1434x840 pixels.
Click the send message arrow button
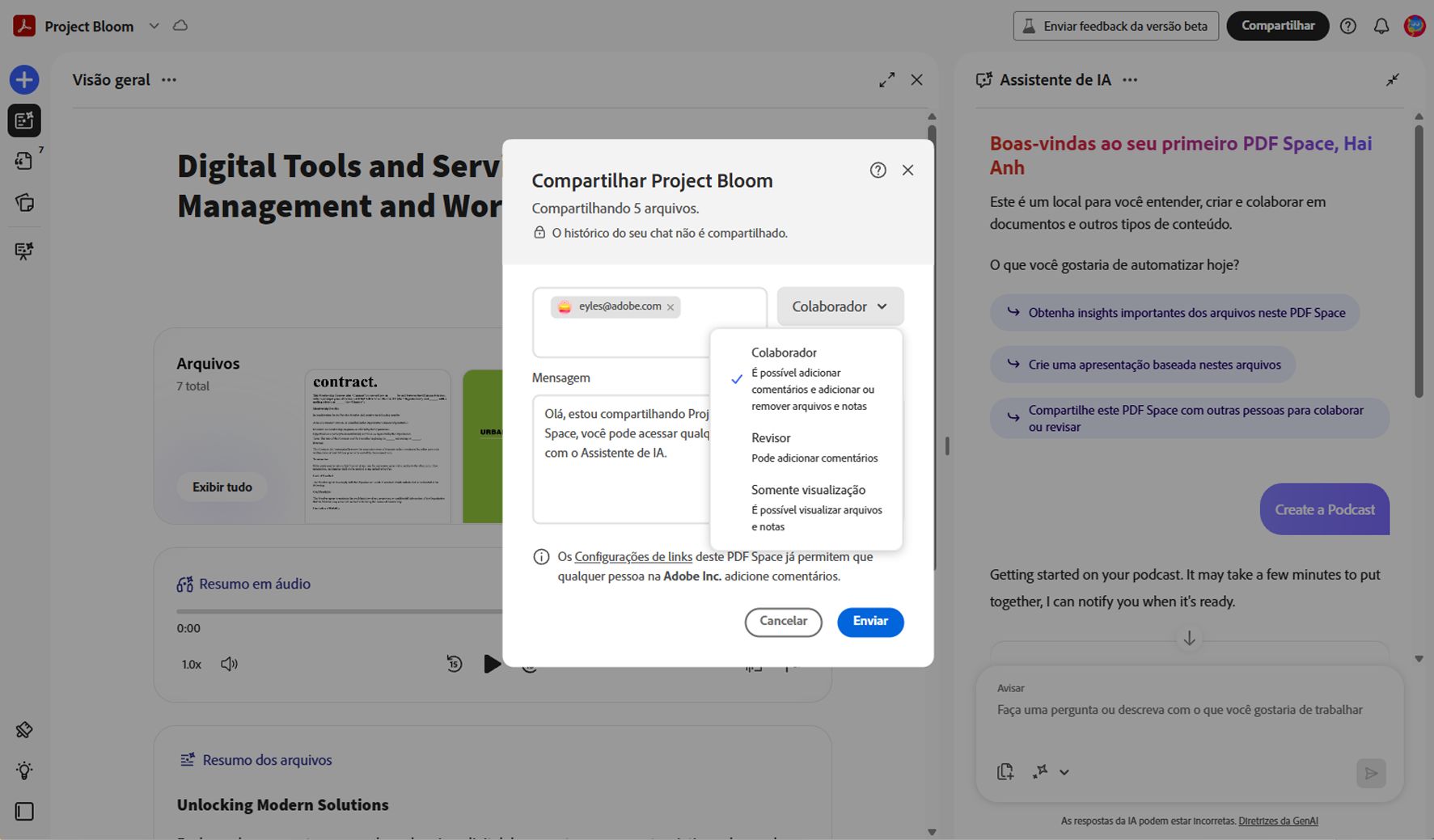(x=1371, y=774)
